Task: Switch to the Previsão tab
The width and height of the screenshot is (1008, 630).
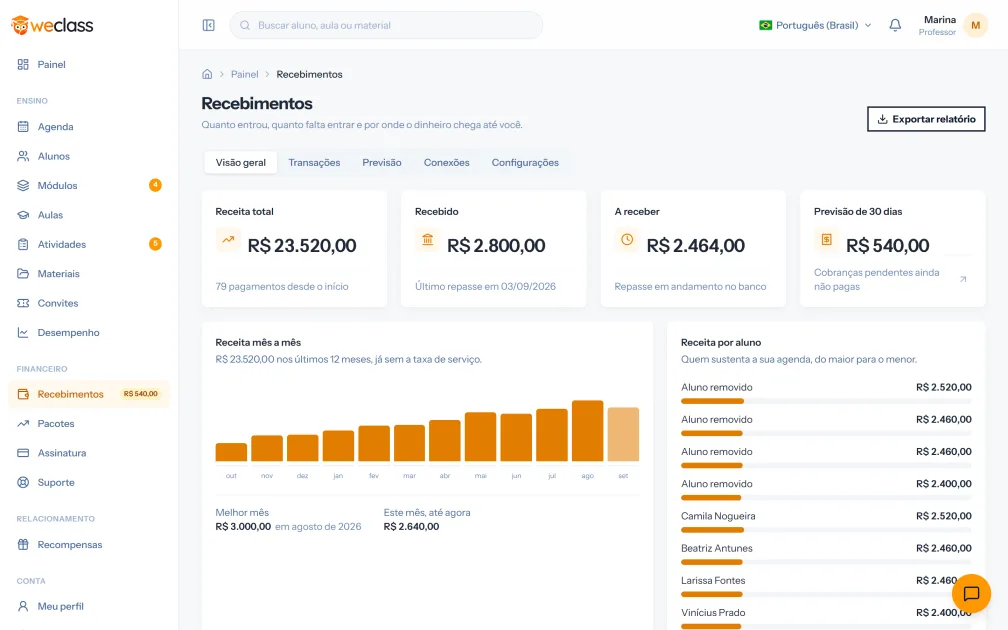Action: 382,163
